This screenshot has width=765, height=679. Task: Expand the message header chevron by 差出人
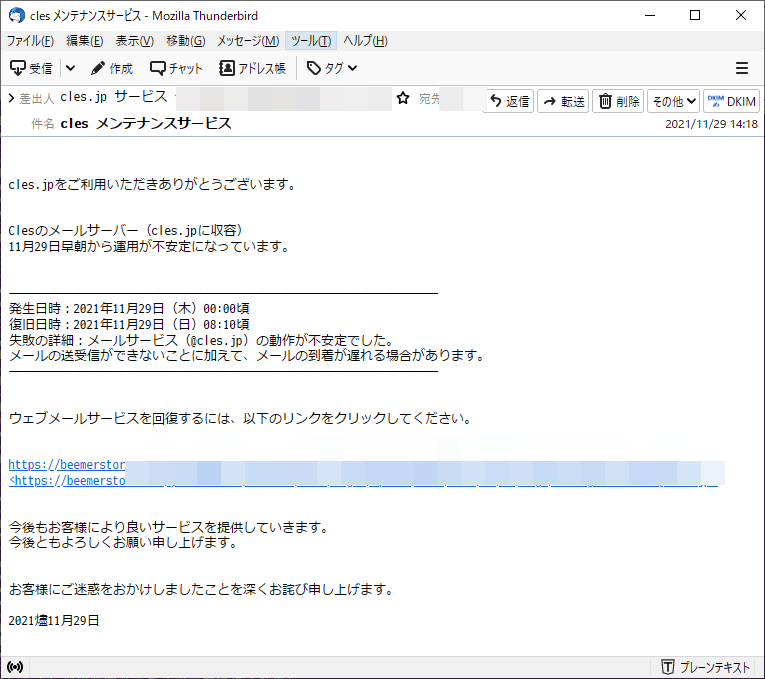click(10, 98)
